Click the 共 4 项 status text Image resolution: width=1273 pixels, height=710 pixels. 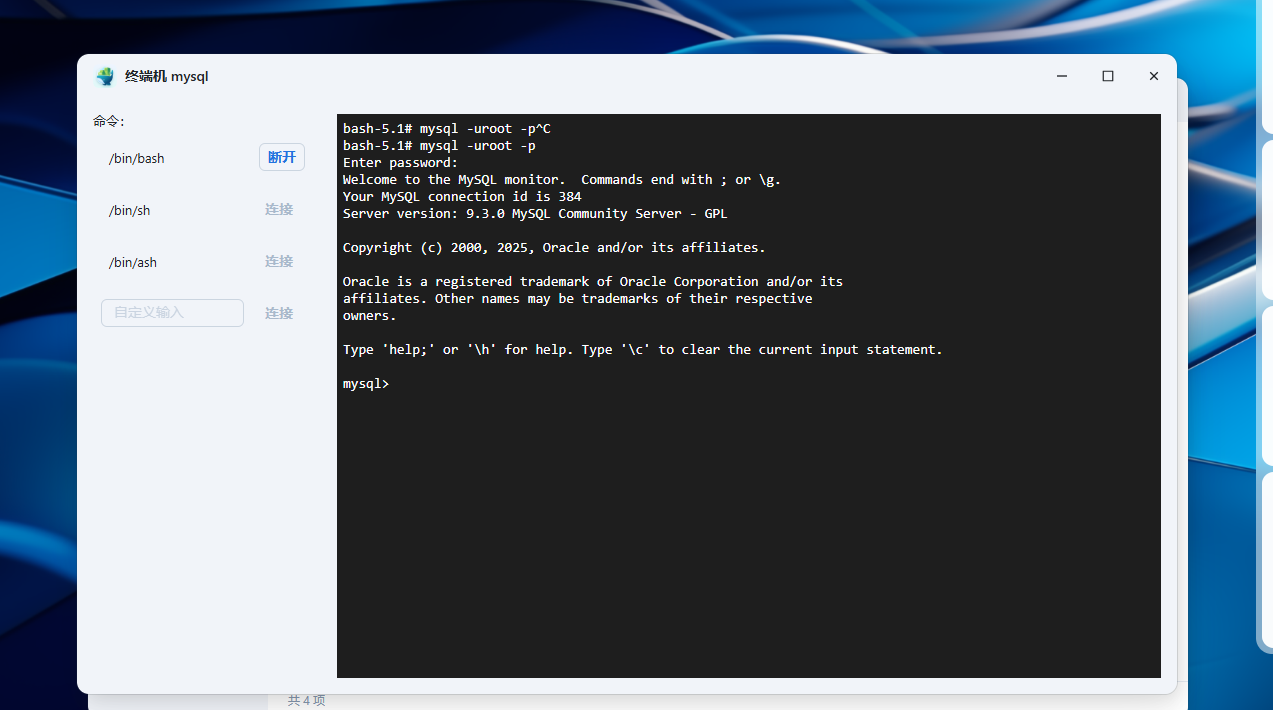[307, 701]
